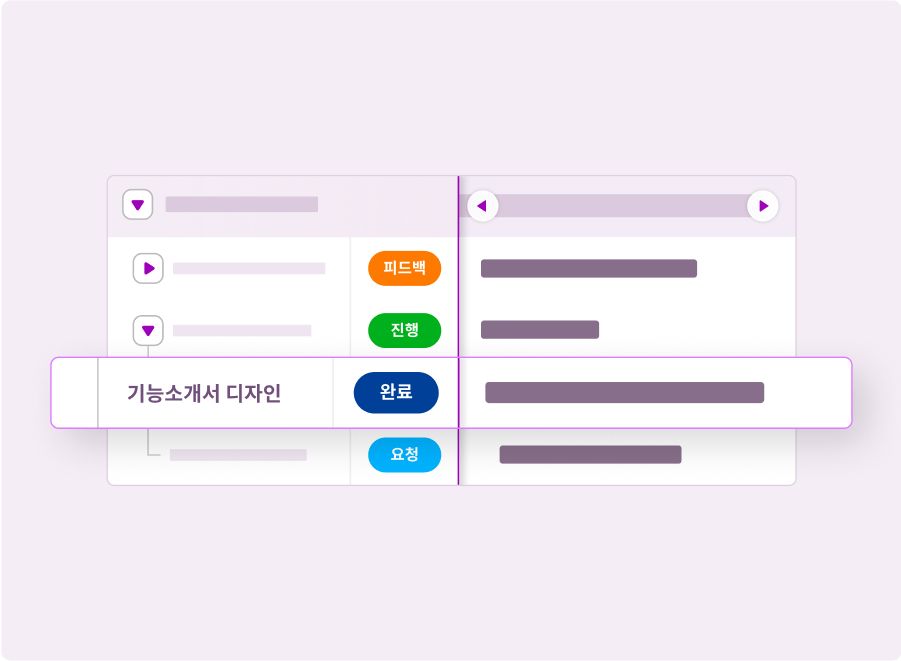The width and height of the screenshot is (901, 661).
Task: Select the dark blue 완료 status badge
Action: coord(396,392)
